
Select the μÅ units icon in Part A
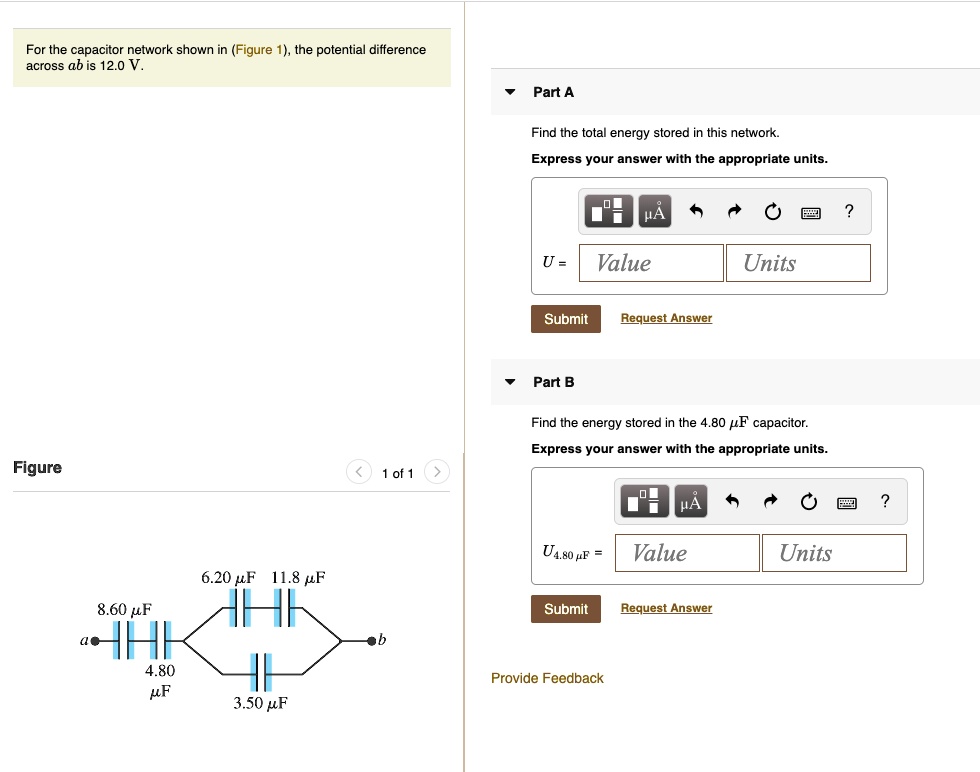pos(655,211)
